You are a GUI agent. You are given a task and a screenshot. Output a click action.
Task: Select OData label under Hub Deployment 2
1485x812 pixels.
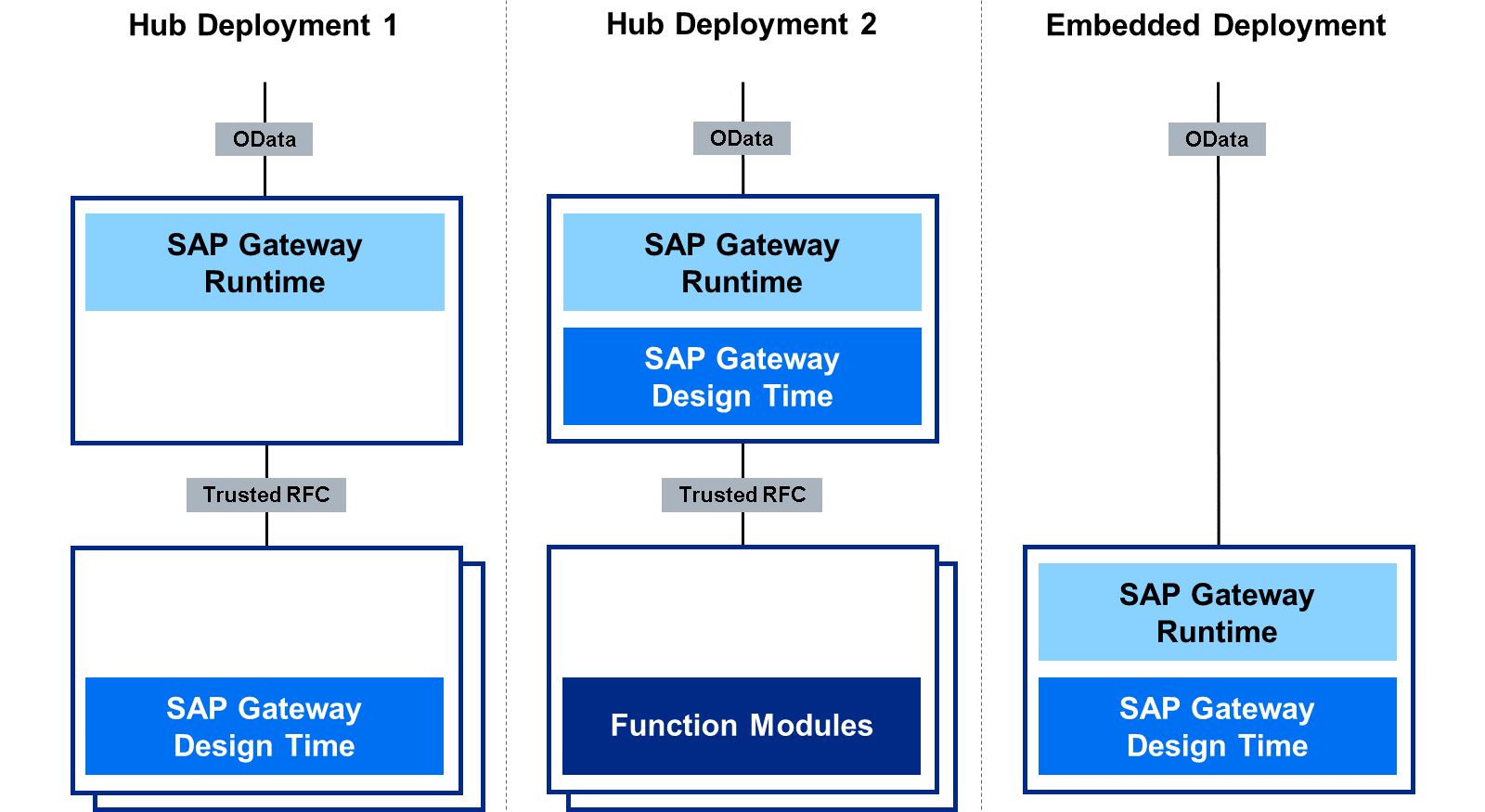[742, 138]
